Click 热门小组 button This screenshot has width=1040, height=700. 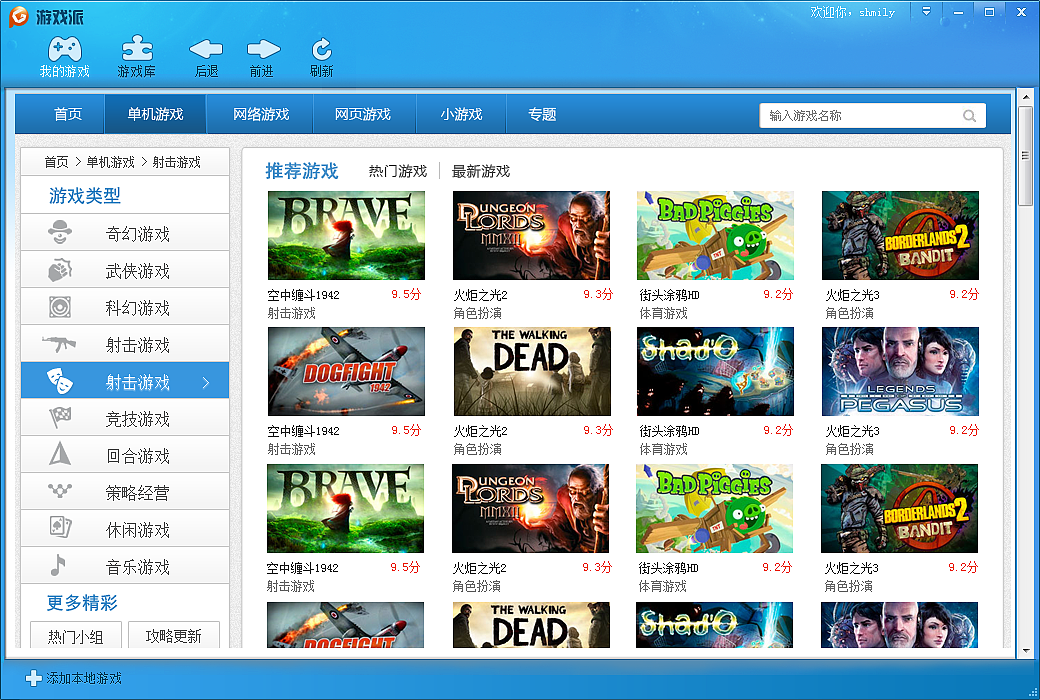tap(76, 635)
